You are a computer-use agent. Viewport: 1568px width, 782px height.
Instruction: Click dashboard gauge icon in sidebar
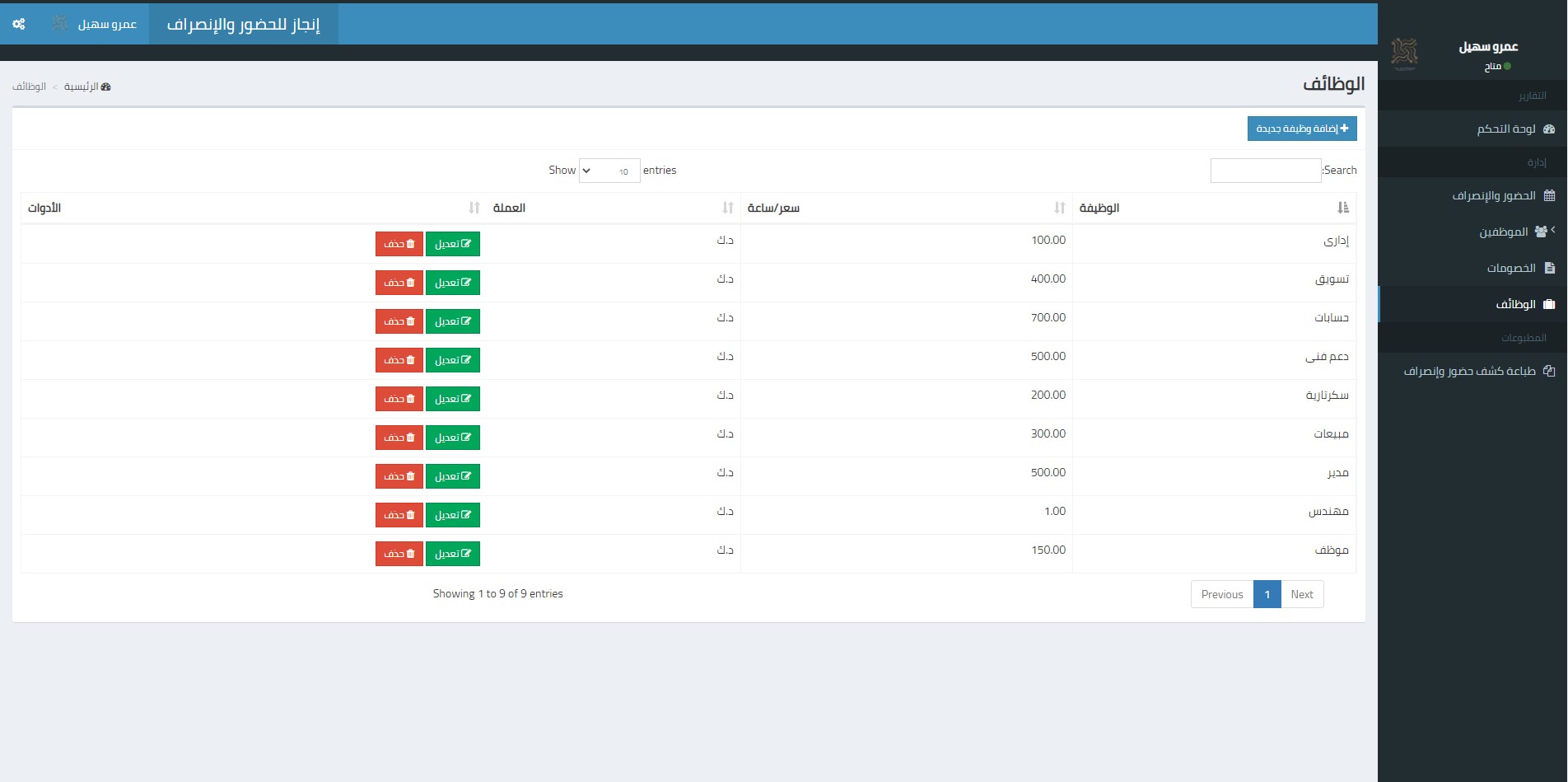pos(1549,129)
